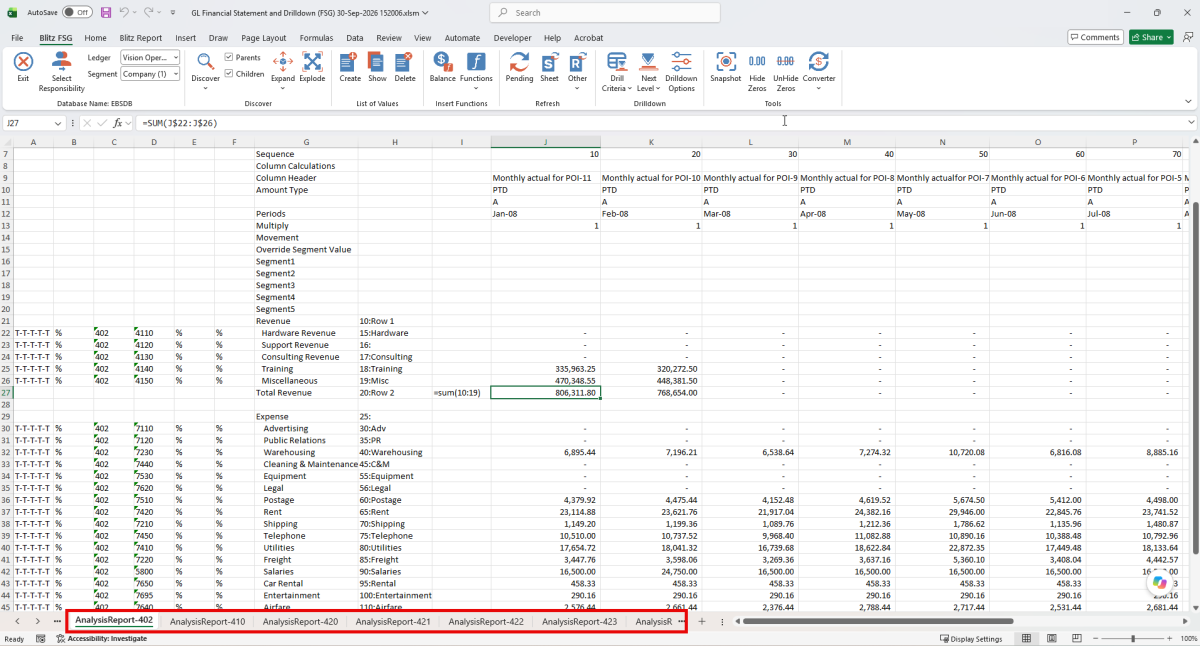
Task: Select cell with value 806,311.80
Action: (x=546, y=393)
